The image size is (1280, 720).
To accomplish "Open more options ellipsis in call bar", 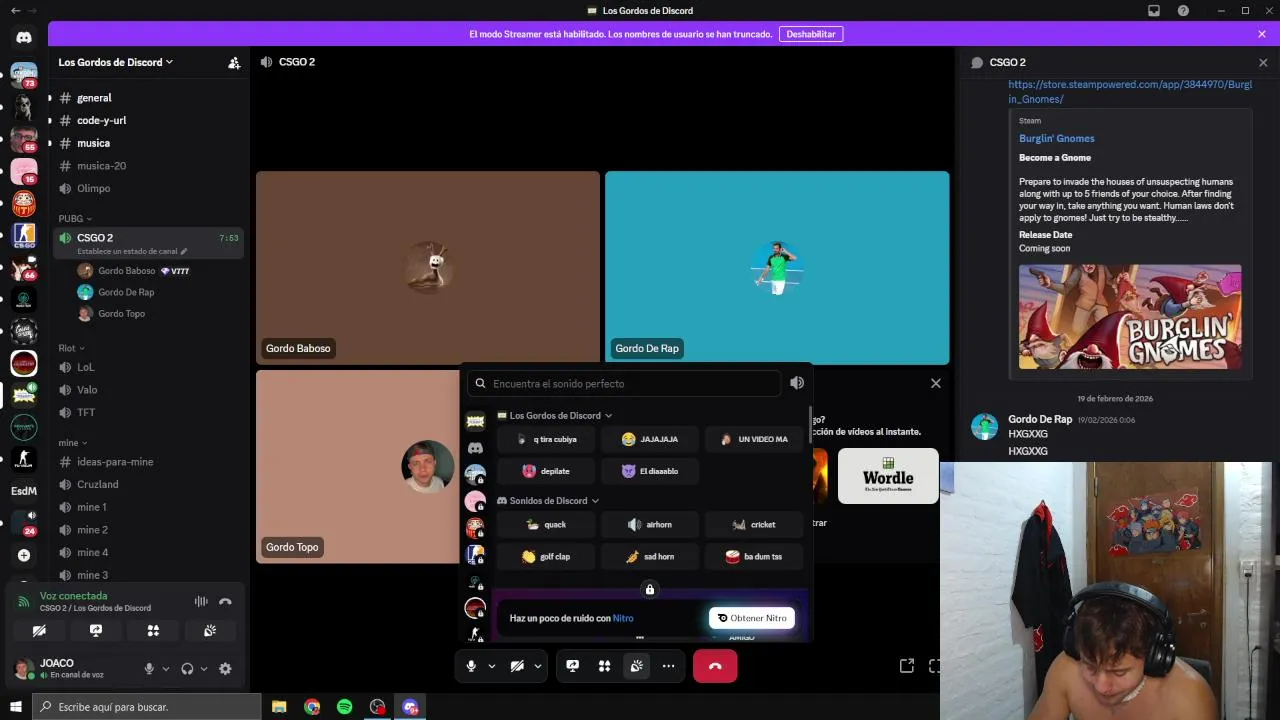I will click(x=668, y=666).
